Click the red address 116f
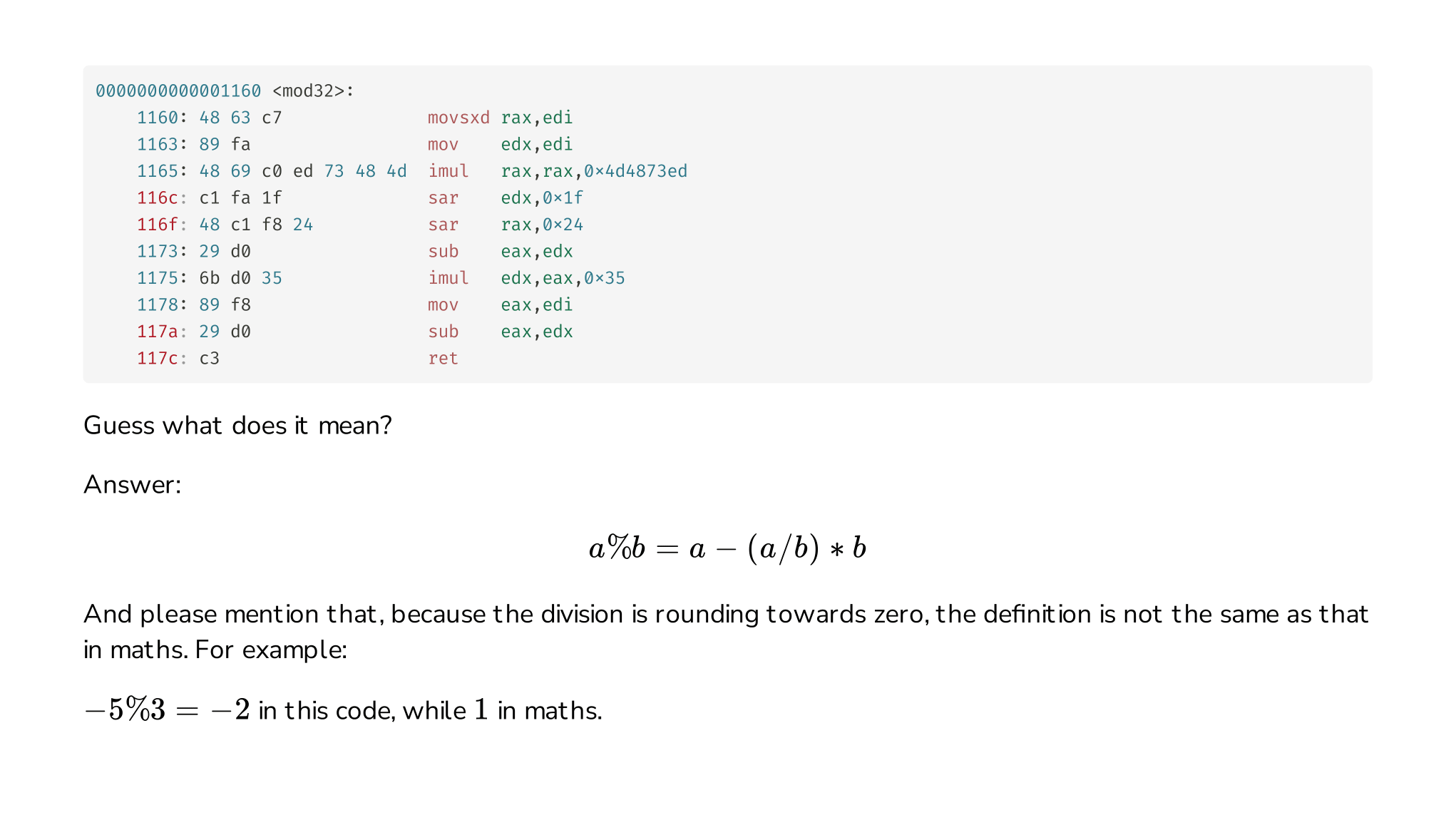The width and height of the screenshot is (1456, 820). click(158, 225)
